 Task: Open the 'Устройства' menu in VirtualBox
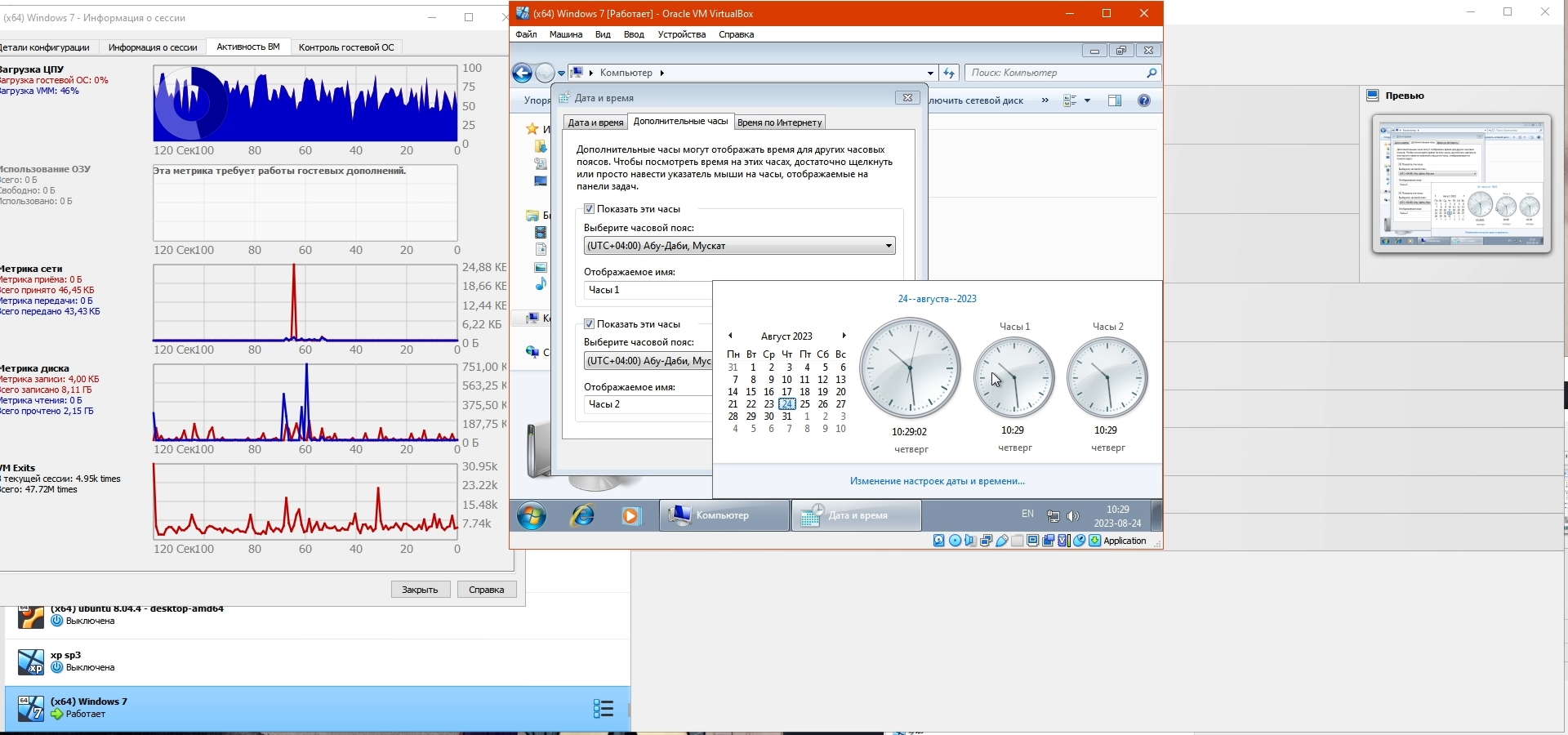click(681, 34)
